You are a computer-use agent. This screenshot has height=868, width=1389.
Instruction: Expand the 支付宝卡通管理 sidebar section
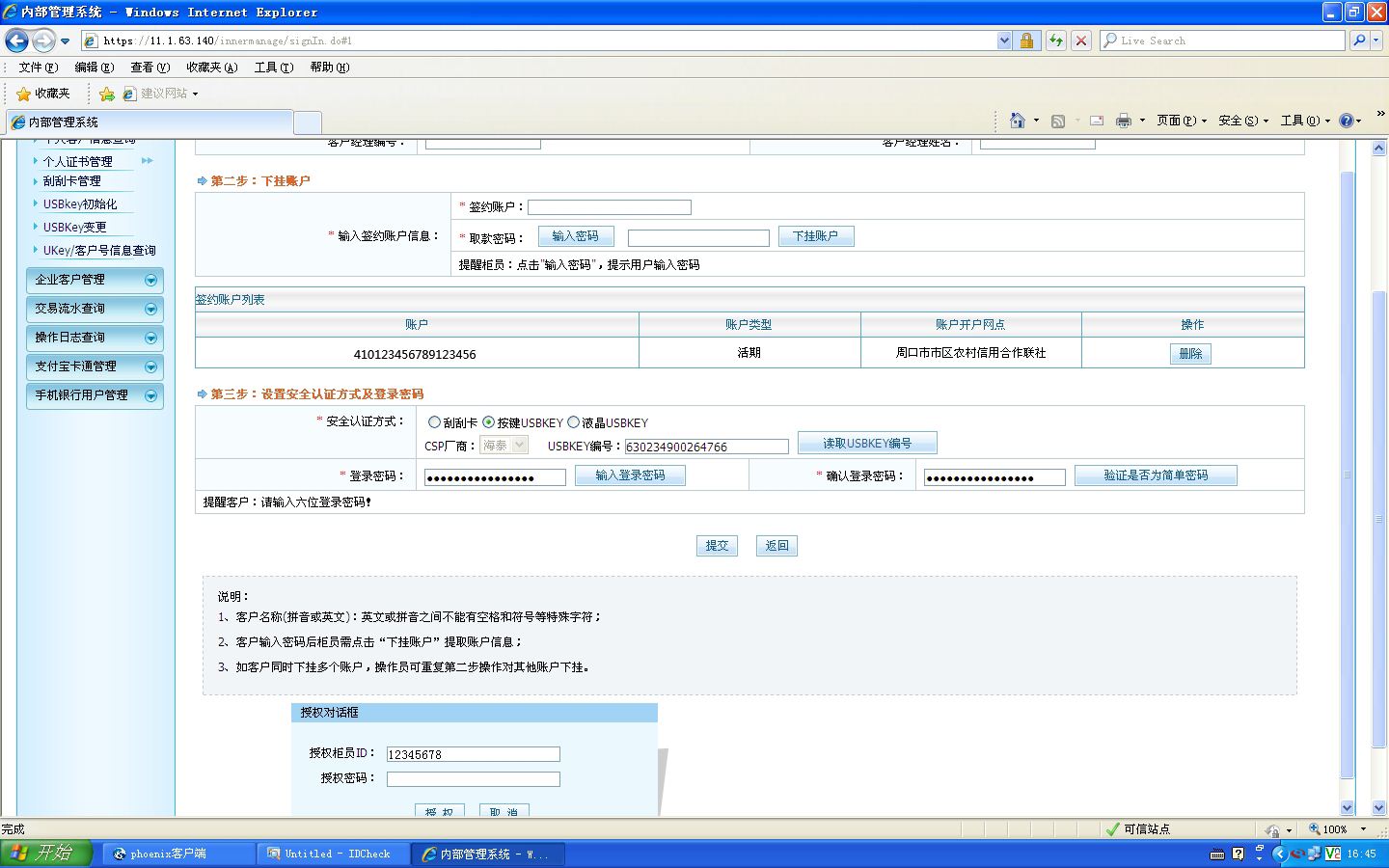click(95, 366)
